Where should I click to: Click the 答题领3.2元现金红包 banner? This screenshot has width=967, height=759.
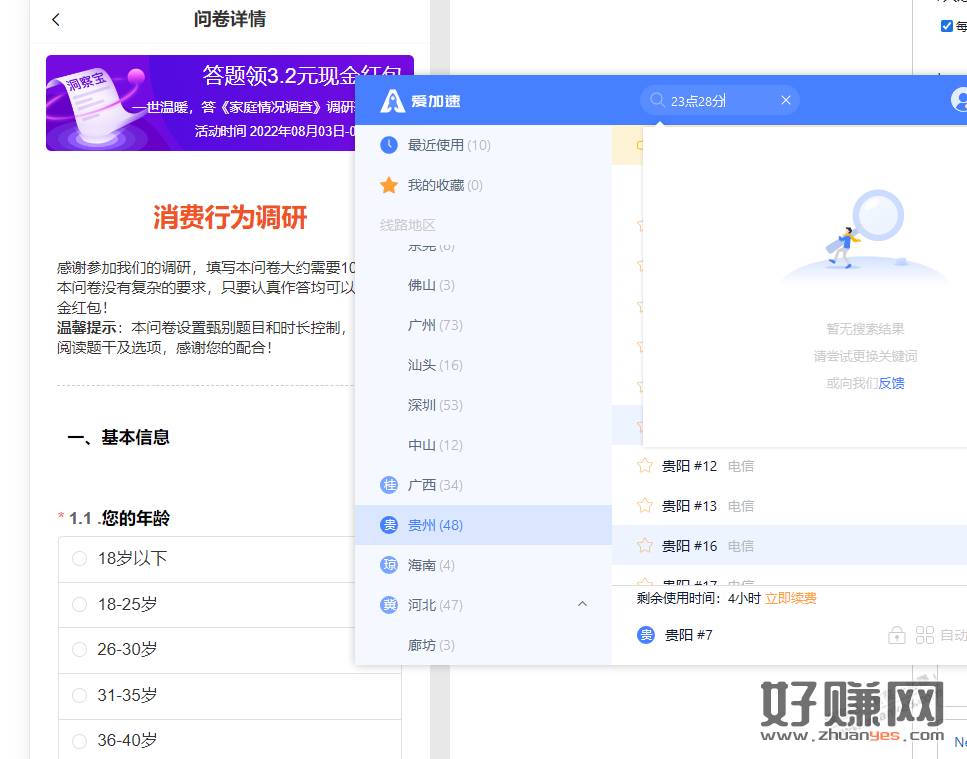coord(200,103)
